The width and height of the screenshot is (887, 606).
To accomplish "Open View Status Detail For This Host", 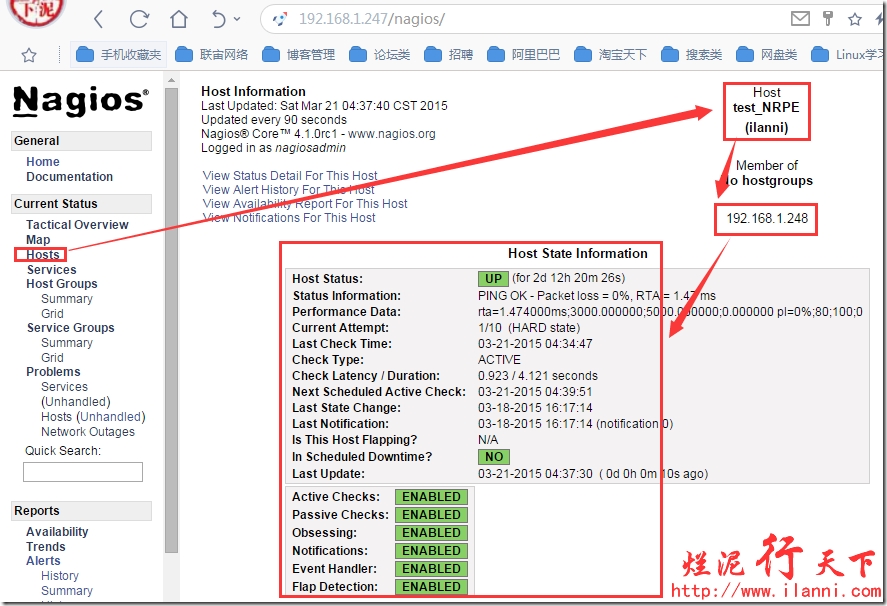I will (x=290, y=176).
